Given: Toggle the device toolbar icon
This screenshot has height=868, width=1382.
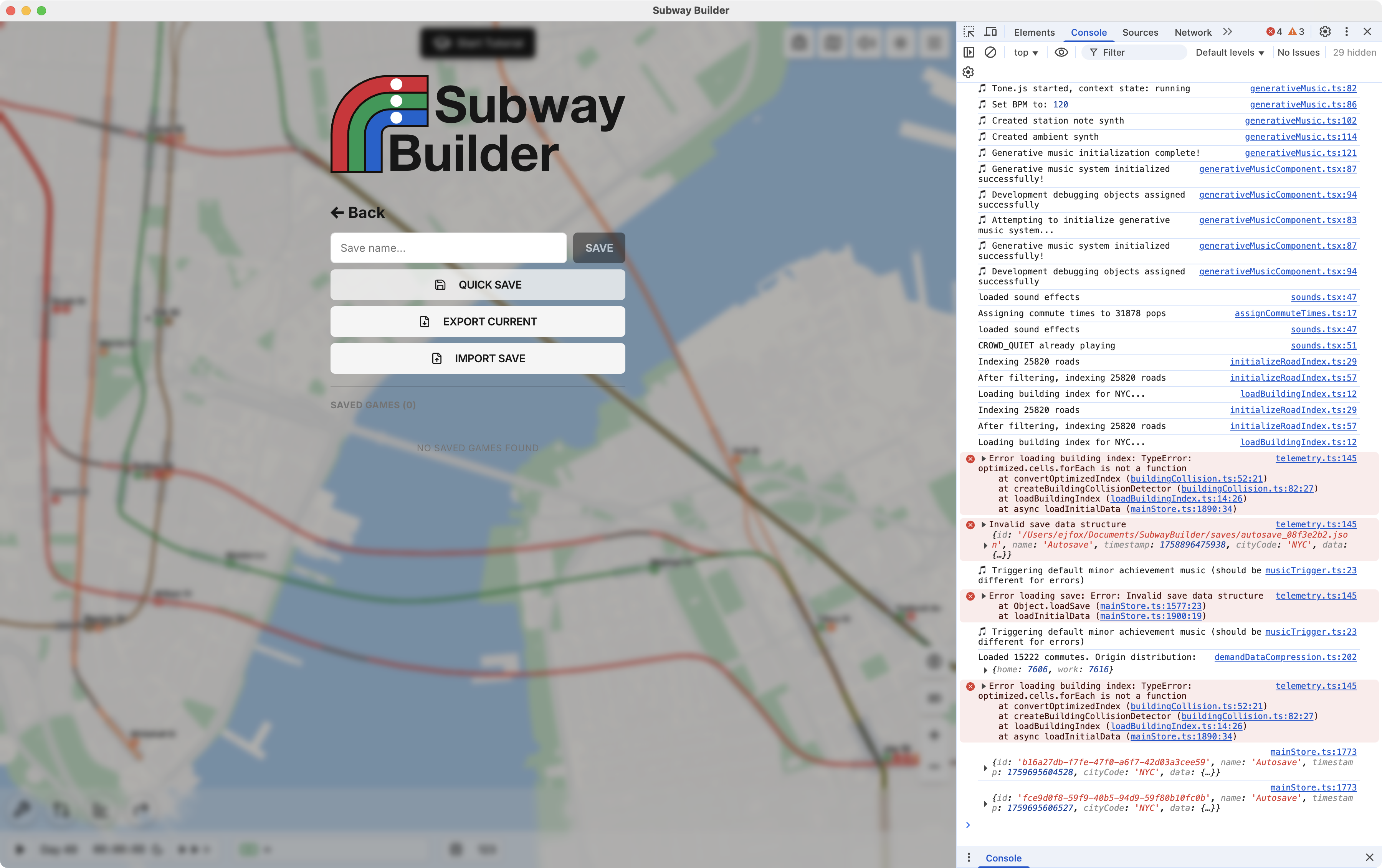Looking at the screenshot, I should point(990,32).
